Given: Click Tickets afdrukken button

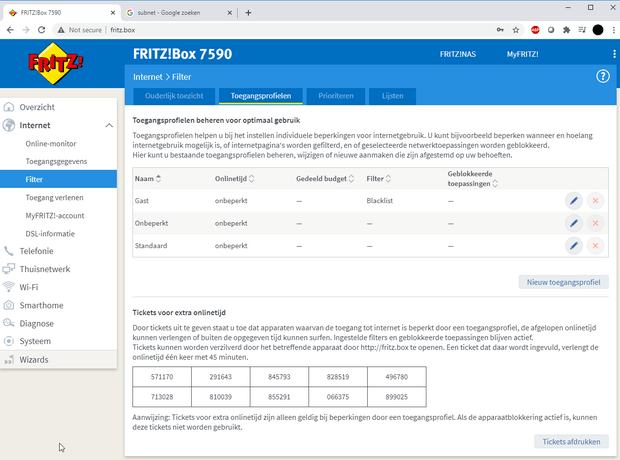Looking at the screenshot, I should pyautogui.click(x=571, y=441).
